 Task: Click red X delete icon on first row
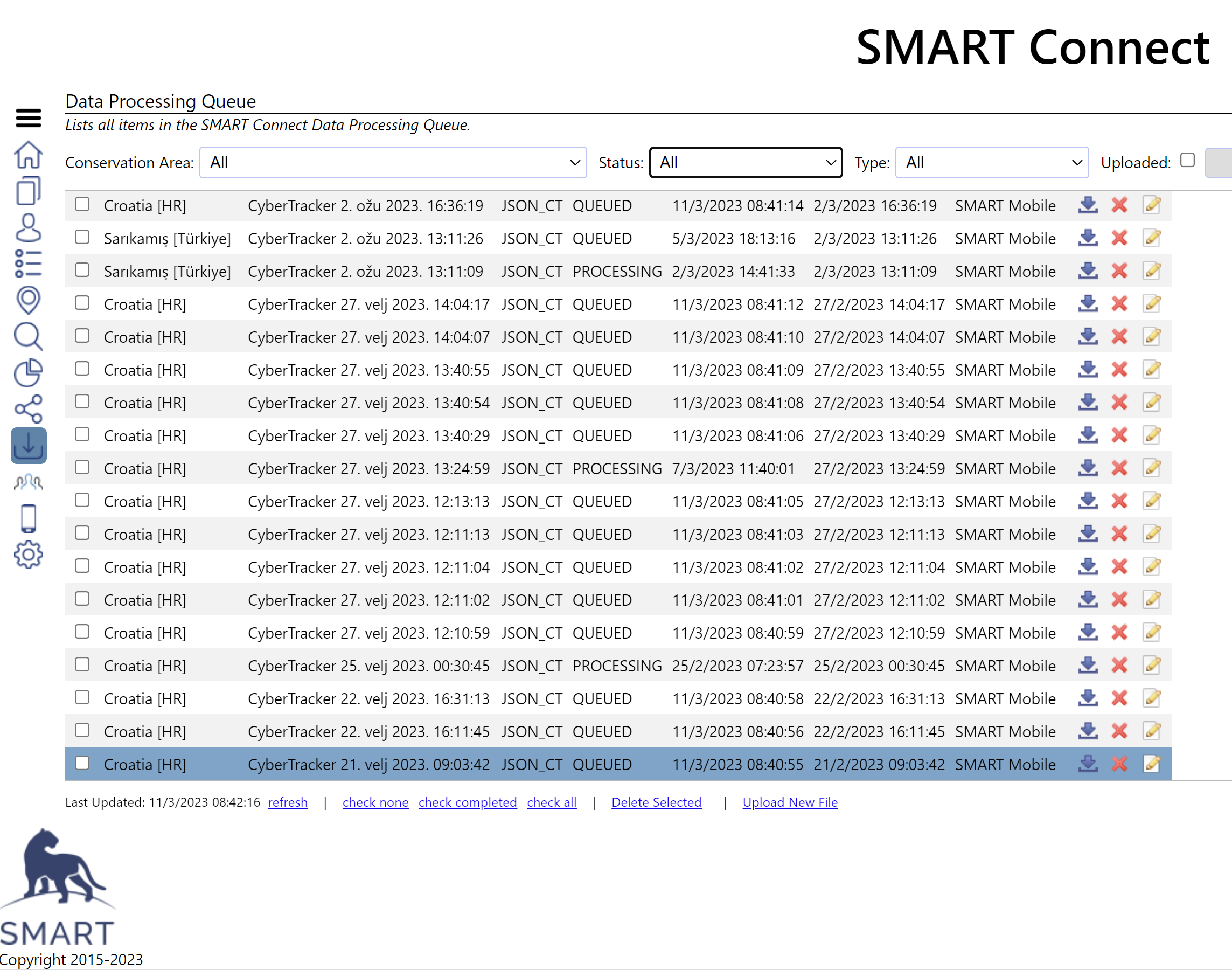(x=1119, y=205)
